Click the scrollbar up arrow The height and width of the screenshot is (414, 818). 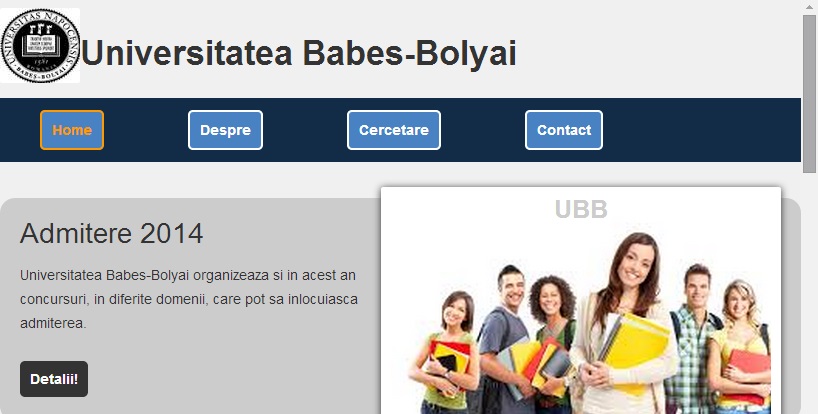809,6
